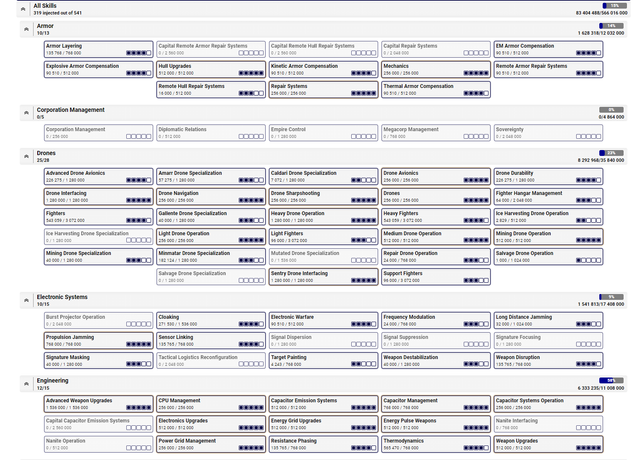This screenshot has width=640, height=460.
Task: Select the Resistance Phasing skill
Action: tap(324, 444)
